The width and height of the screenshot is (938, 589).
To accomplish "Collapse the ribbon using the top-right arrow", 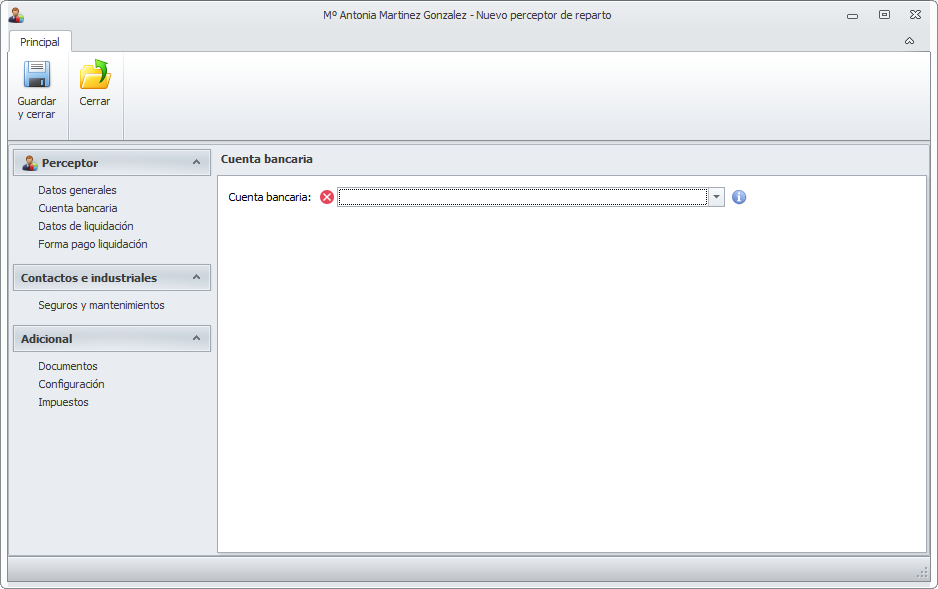I will 909,41.
